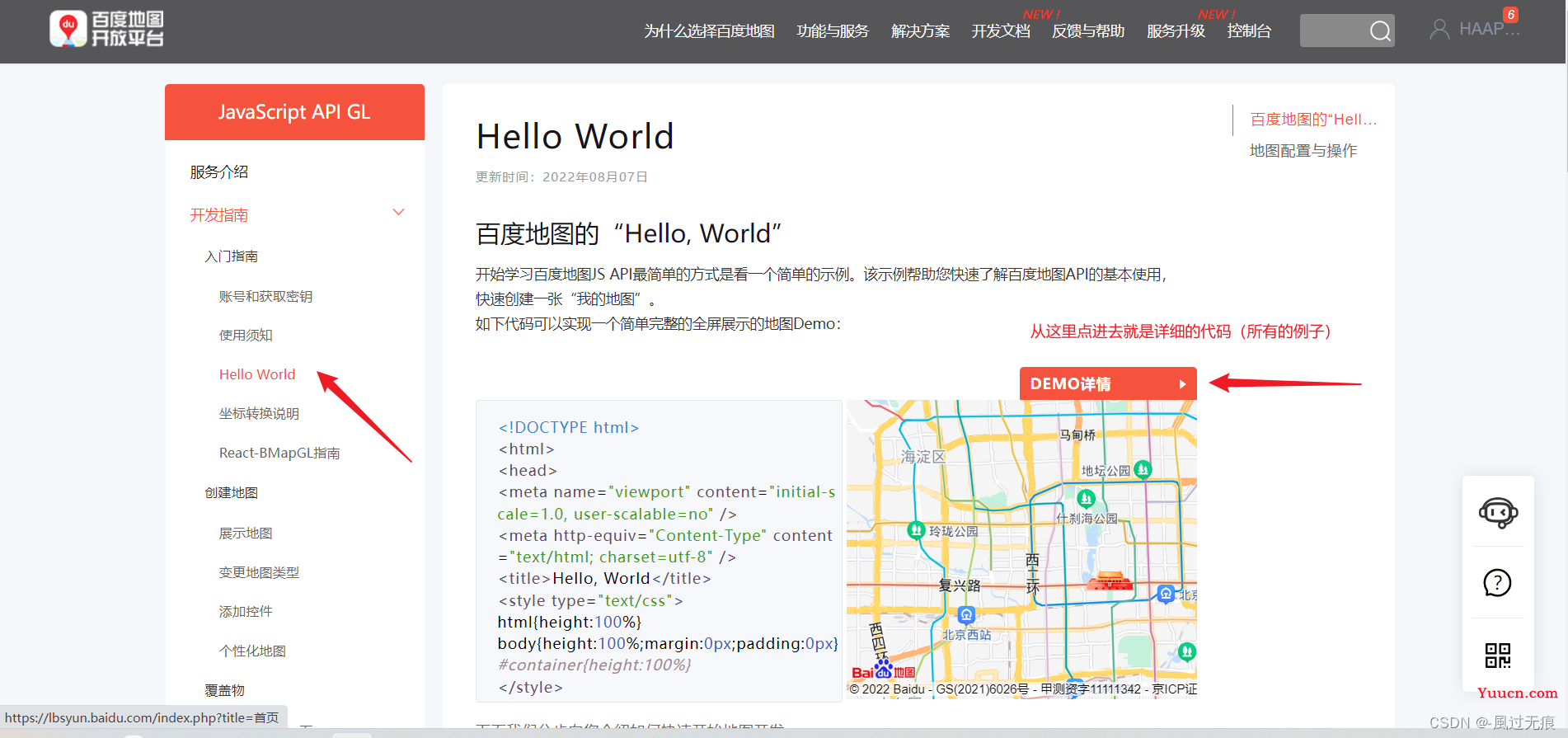Open the notification badge showing 6

pyautogui.click(x=1510, y=14)
